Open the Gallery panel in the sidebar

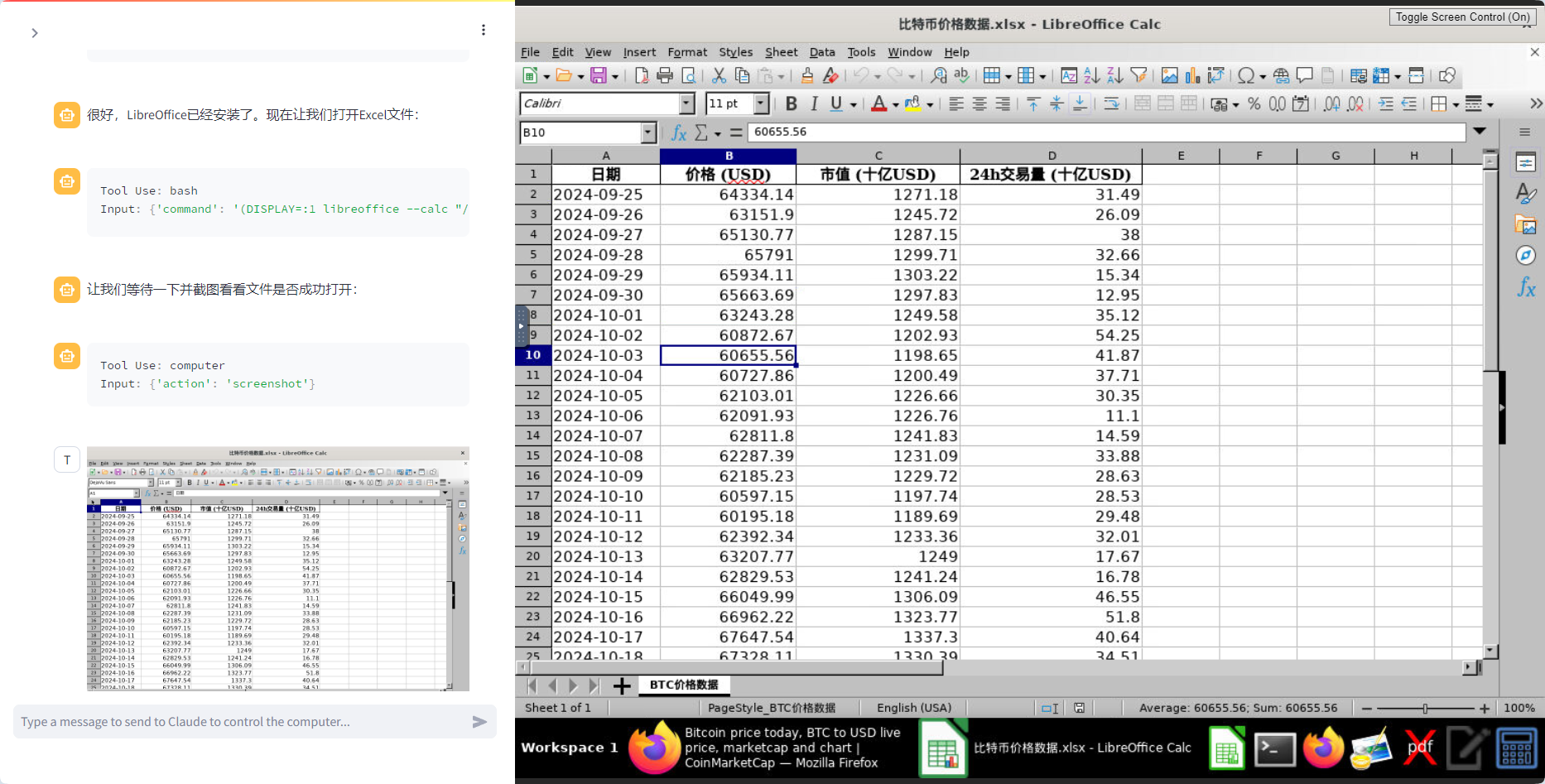(1525, 224)
